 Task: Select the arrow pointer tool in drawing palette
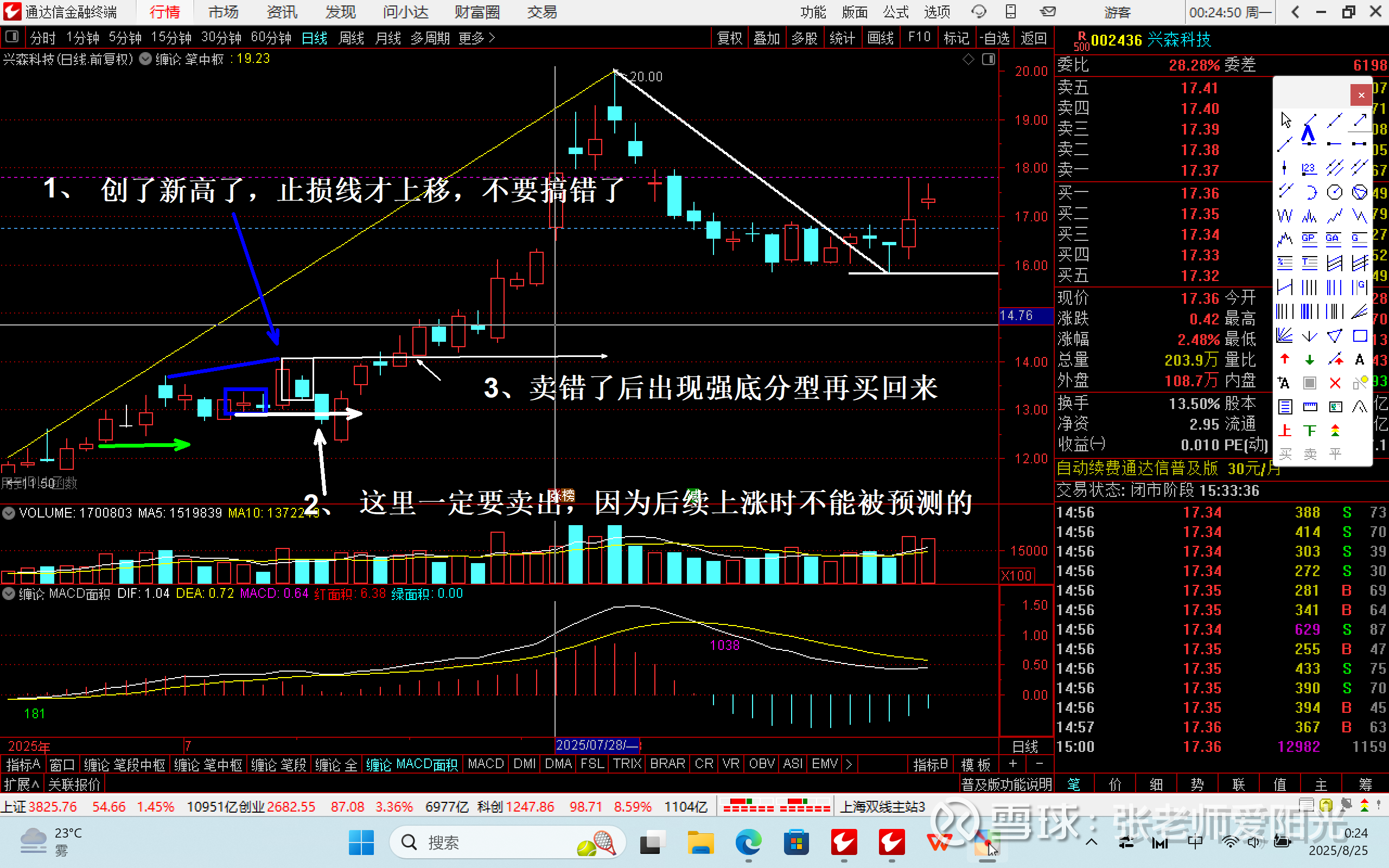pos(1286,120)
